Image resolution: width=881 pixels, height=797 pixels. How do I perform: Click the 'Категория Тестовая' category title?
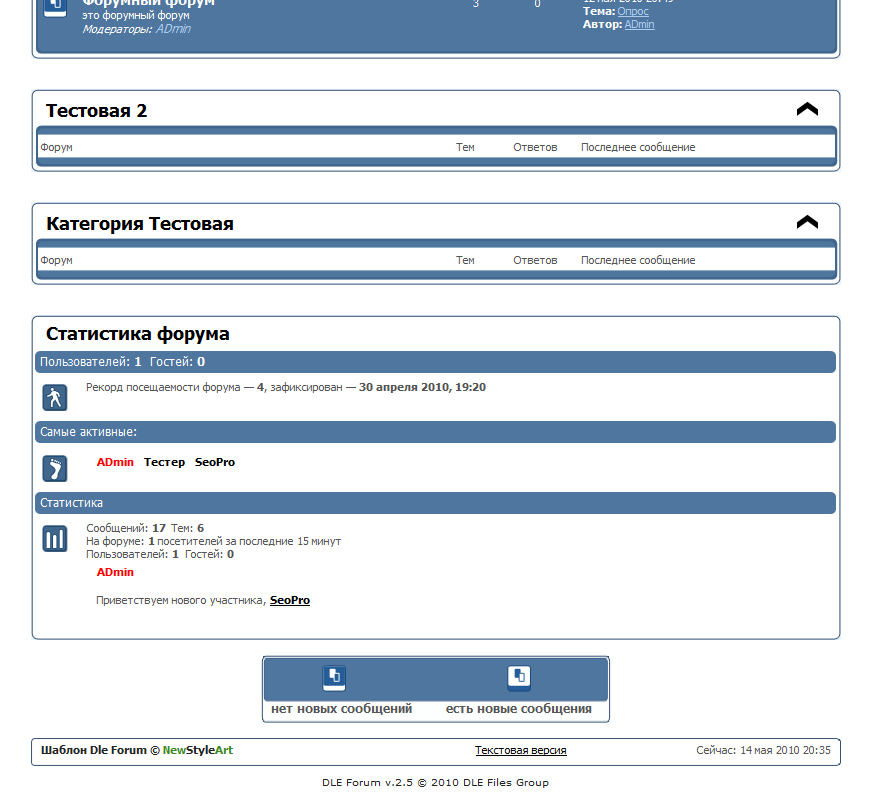[140, 224]
